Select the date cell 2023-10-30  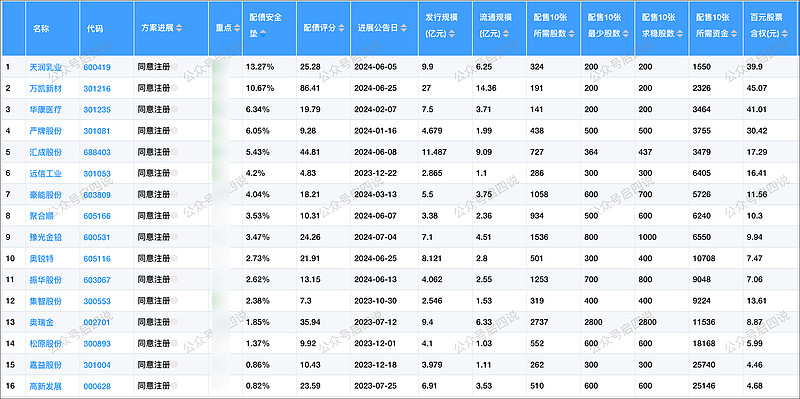[x=385, y=301]
